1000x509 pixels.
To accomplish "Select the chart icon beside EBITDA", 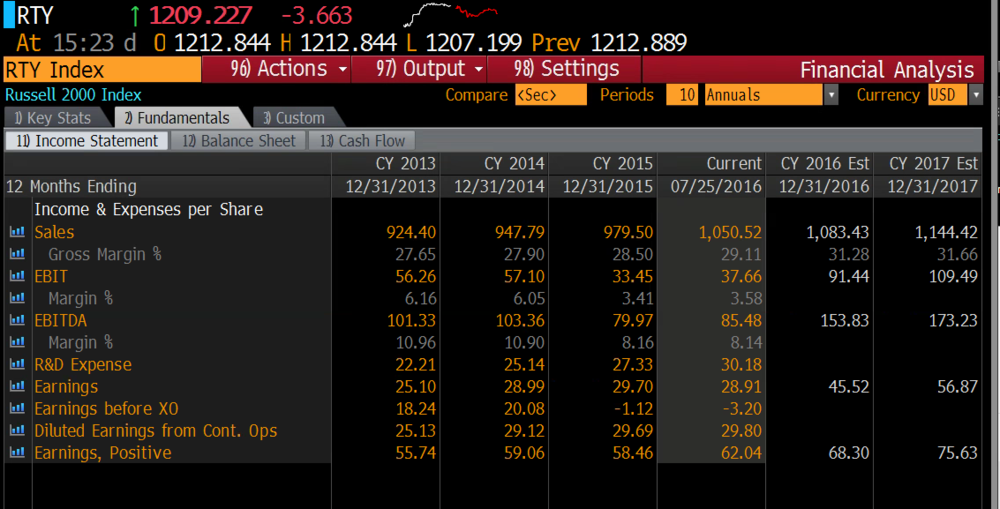I will [17, 320].
